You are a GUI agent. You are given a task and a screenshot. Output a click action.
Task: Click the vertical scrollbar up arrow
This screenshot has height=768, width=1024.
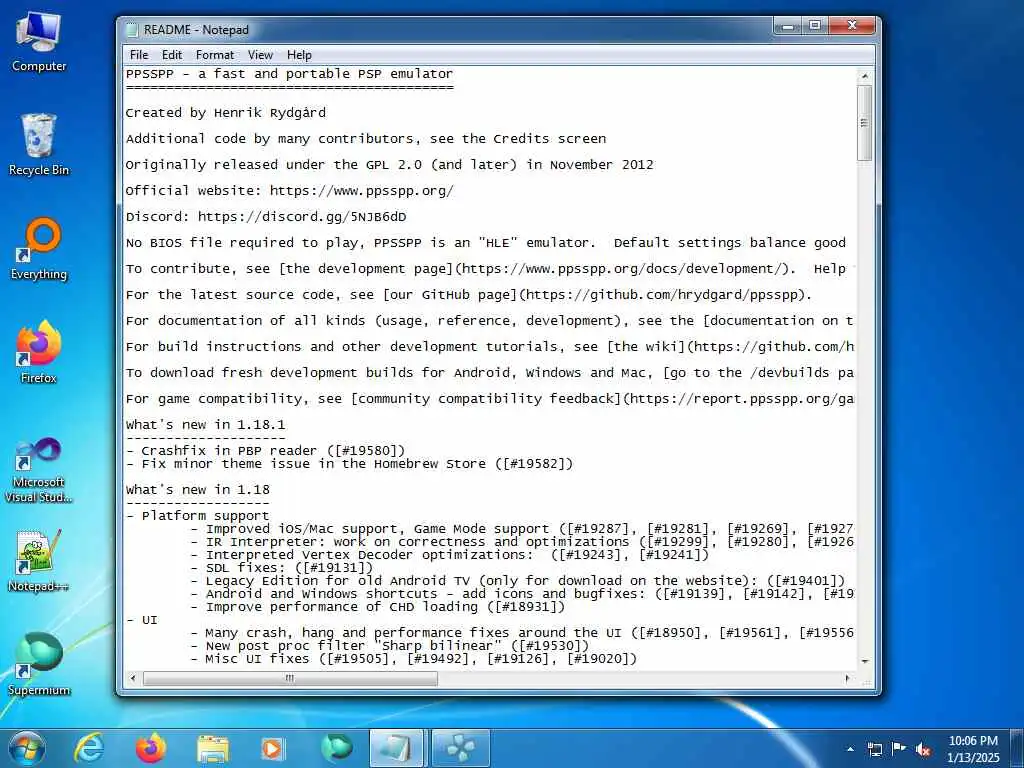click(x=865, y=76)
